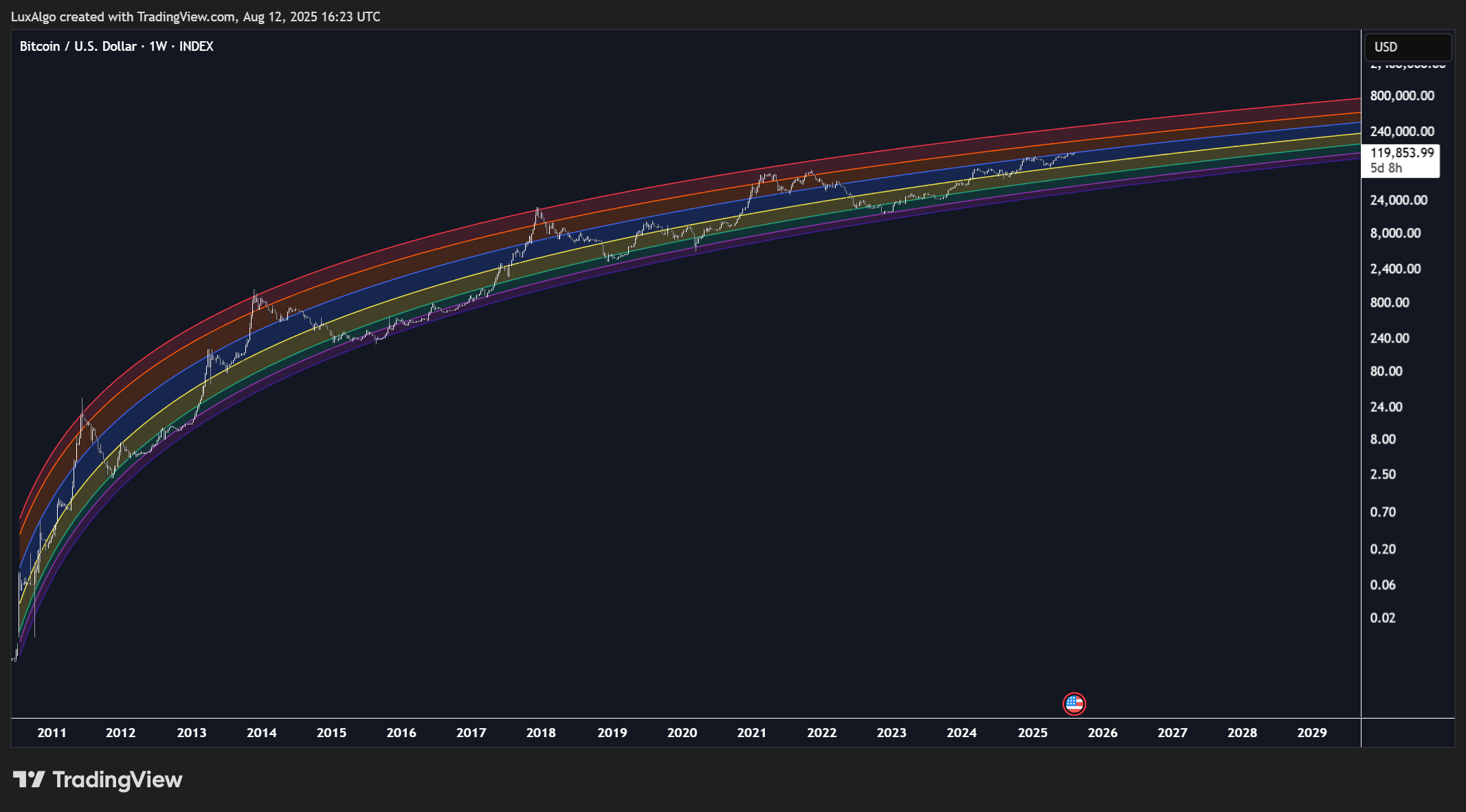Click the 2014 year label on time axis
Image resolution: width=1466 pixels, height=812 pixels.
click(x=262, y=732)
